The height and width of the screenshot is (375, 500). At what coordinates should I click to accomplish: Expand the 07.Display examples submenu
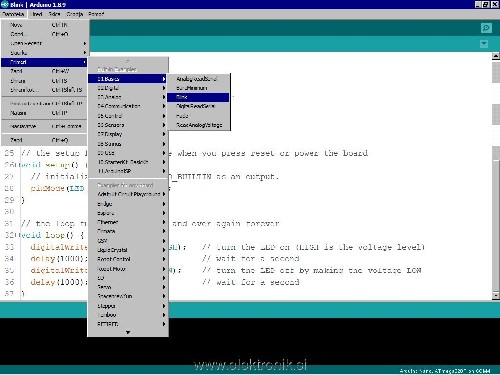pos(128,134)
